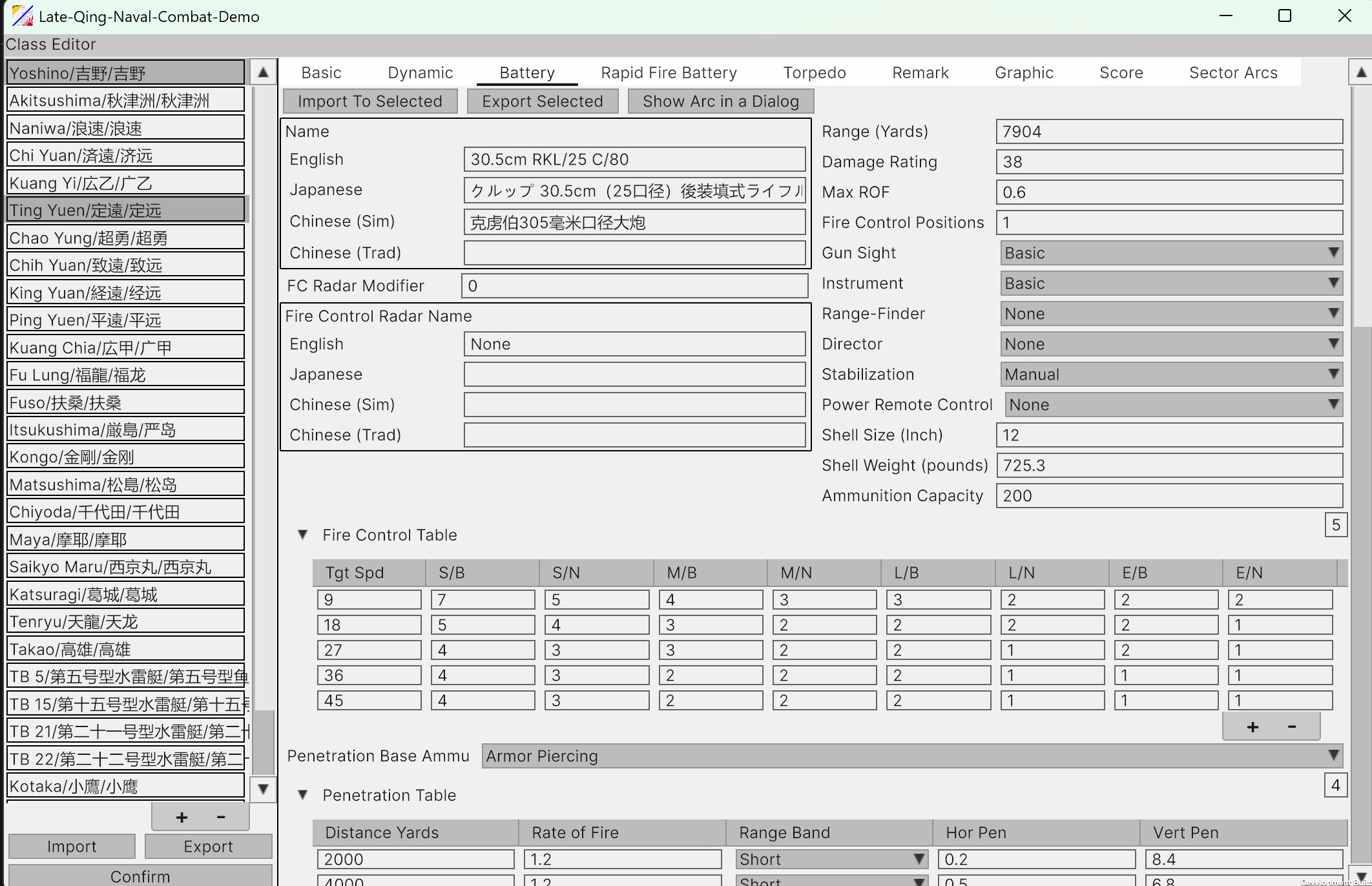Click the Import To Selected button
1372x886 pixels.
[x=369, y=101]
